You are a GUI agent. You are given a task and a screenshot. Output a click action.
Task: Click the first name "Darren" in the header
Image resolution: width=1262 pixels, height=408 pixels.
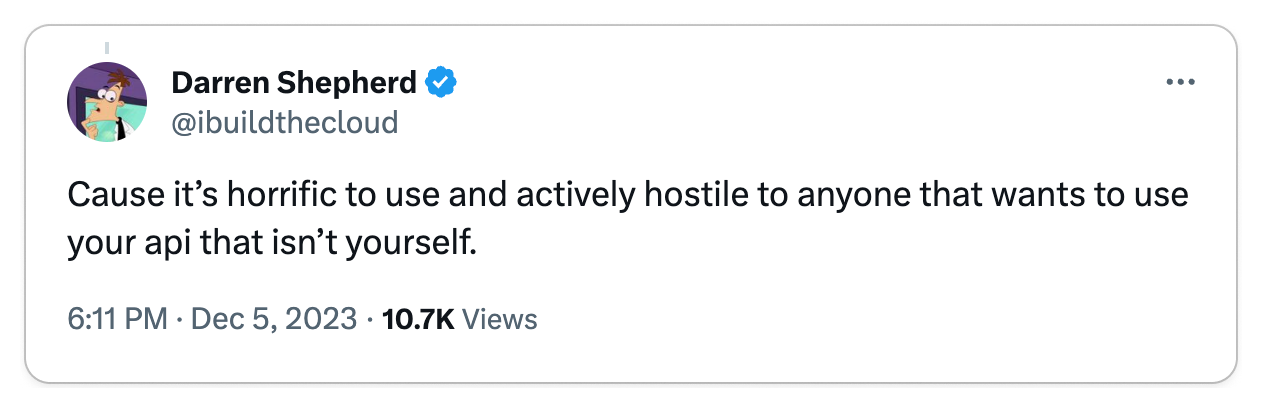[x=222, y=83]
